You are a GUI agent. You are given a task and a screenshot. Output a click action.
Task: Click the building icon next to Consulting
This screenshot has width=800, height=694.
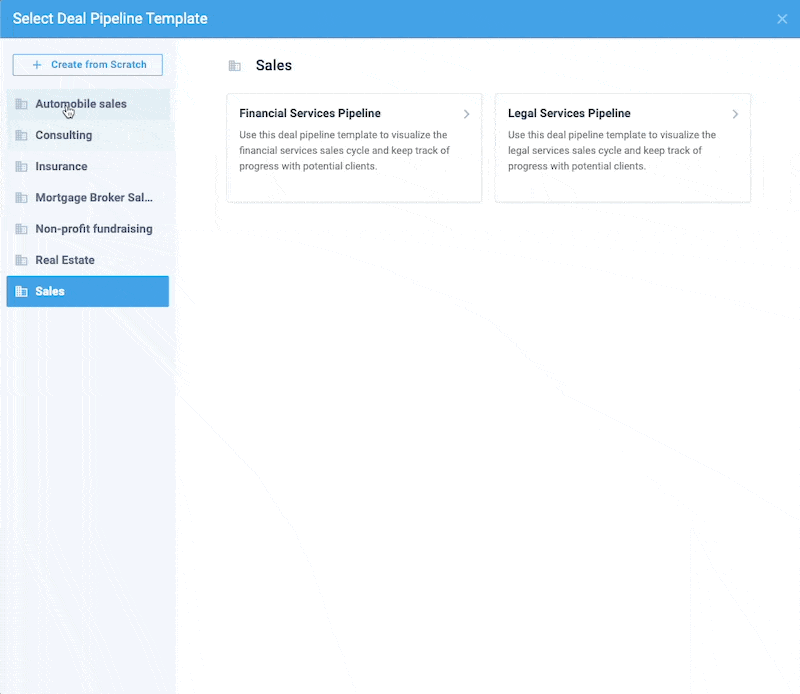22,135
